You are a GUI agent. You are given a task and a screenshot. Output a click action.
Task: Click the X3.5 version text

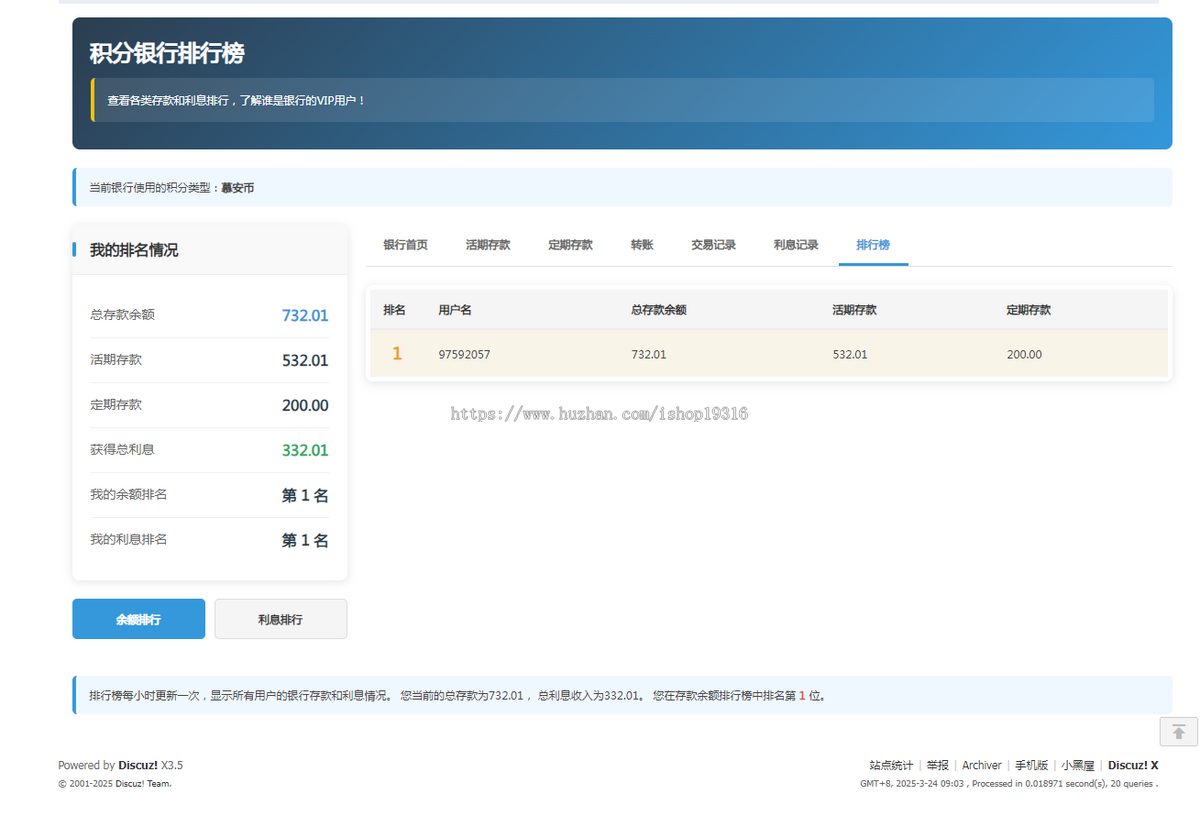tap(172, 765)
